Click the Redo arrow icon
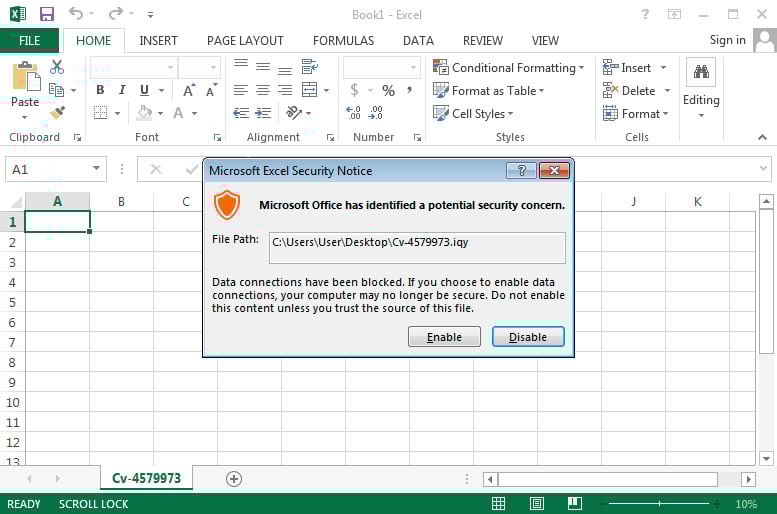This screenshot has height=514, width=777. [115, 13]
